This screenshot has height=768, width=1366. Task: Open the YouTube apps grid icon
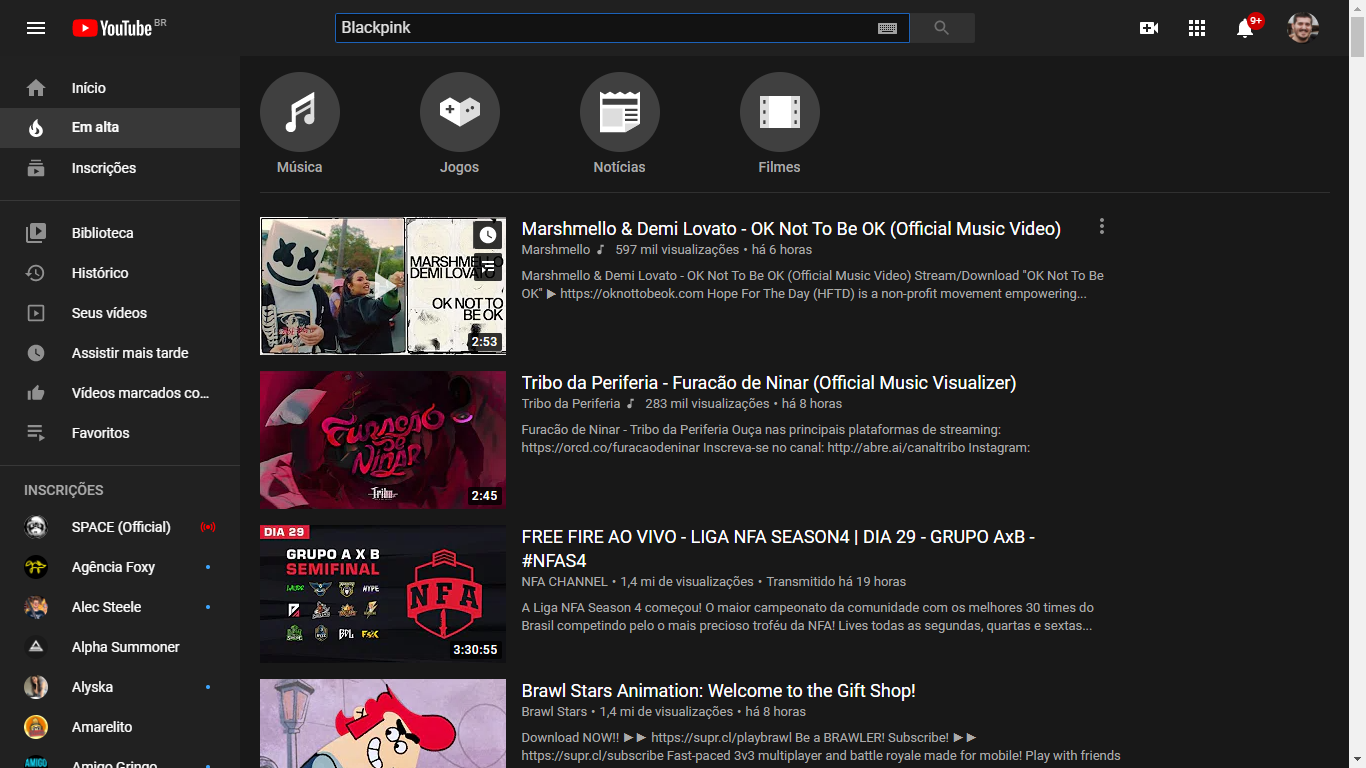point(1197,28)
